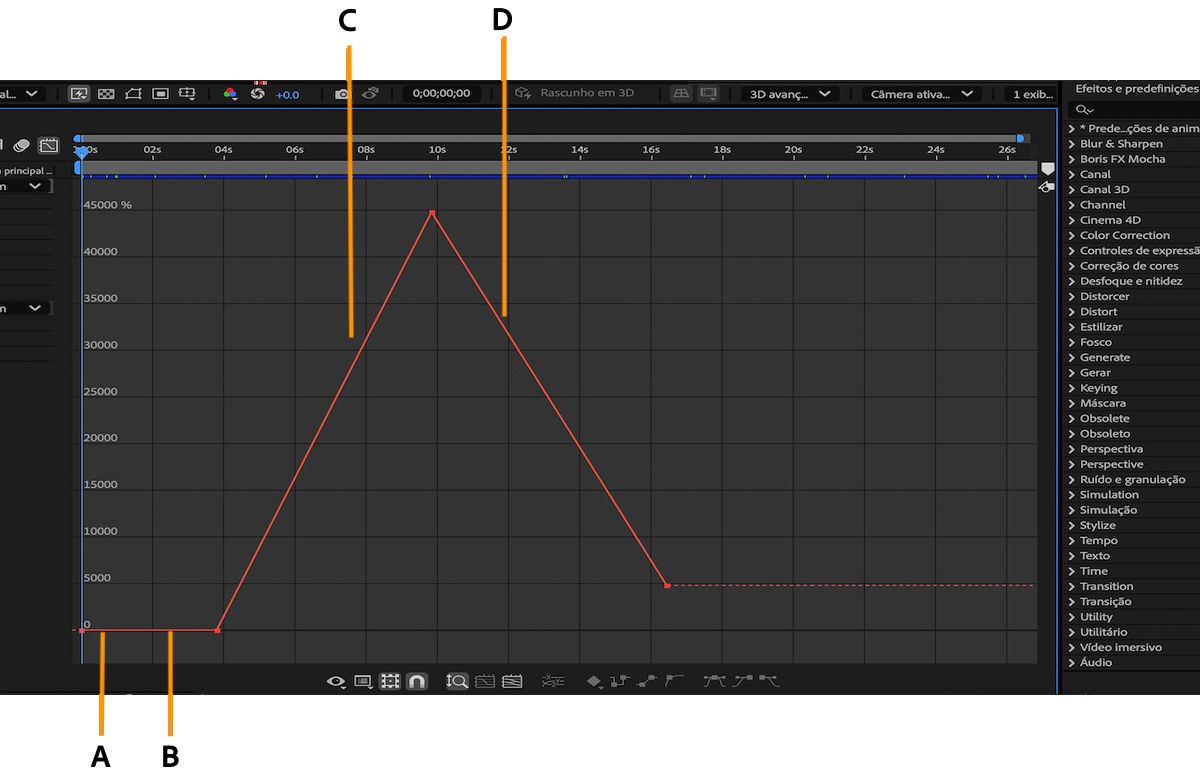Toggle the transparency grid icon
The height and width of the screenshot is (775, 1200).
(x=106, y=93)
